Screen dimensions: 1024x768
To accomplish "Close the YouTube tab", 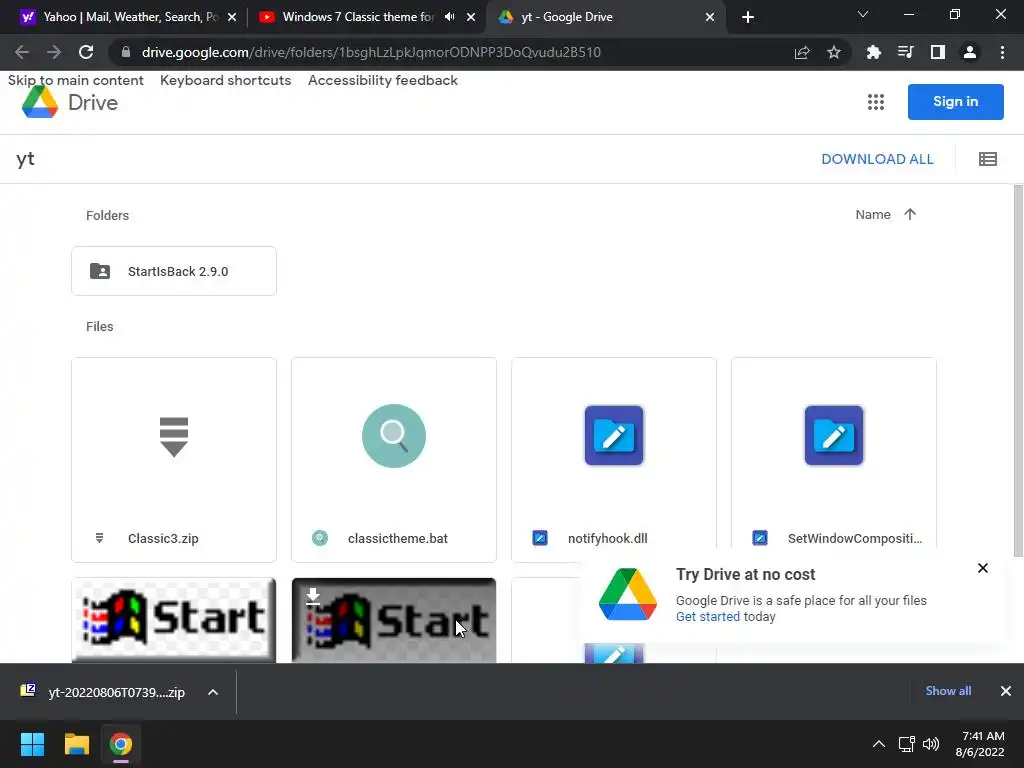I will pyautogui.click(x=471, y=18).
